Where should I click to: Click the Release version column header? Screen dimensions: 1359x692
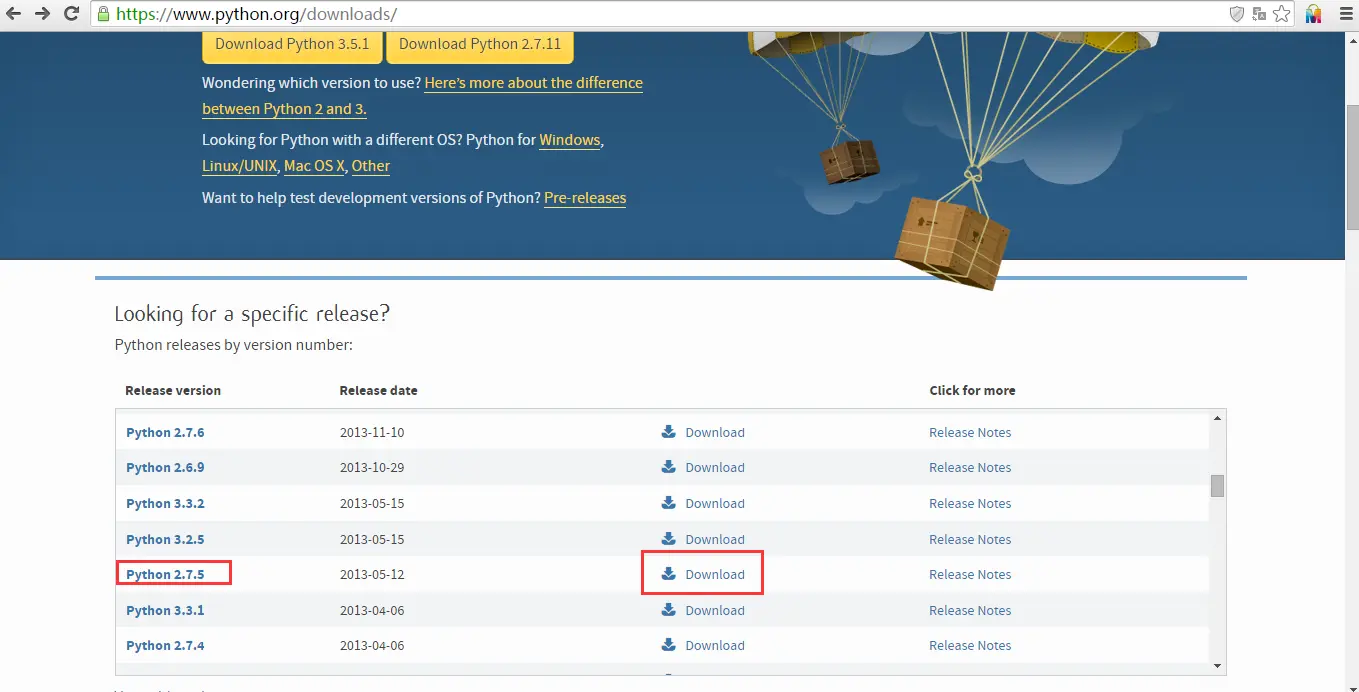point(173,390)
